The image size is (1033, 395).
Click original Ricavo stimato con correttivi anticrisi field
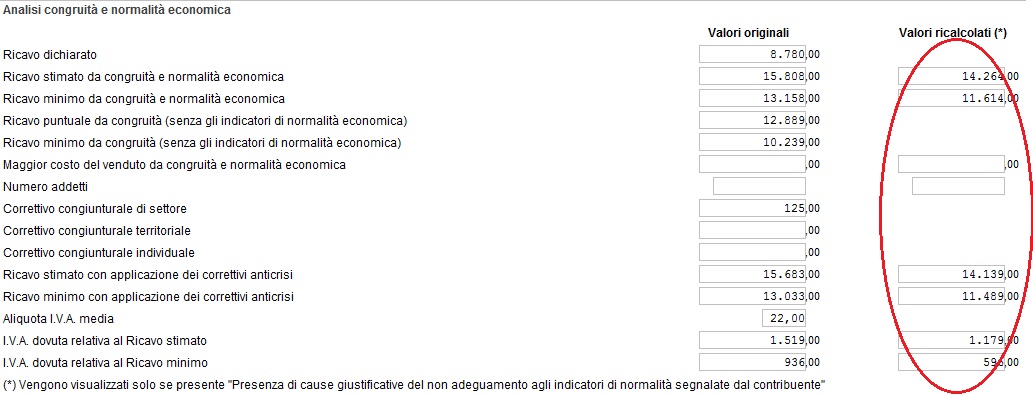pos(752,274)
